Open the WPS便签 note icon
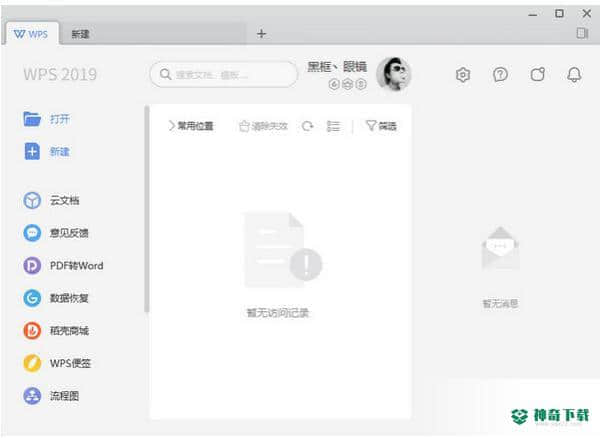Screen dimensions: 600x438 (32, 363)
